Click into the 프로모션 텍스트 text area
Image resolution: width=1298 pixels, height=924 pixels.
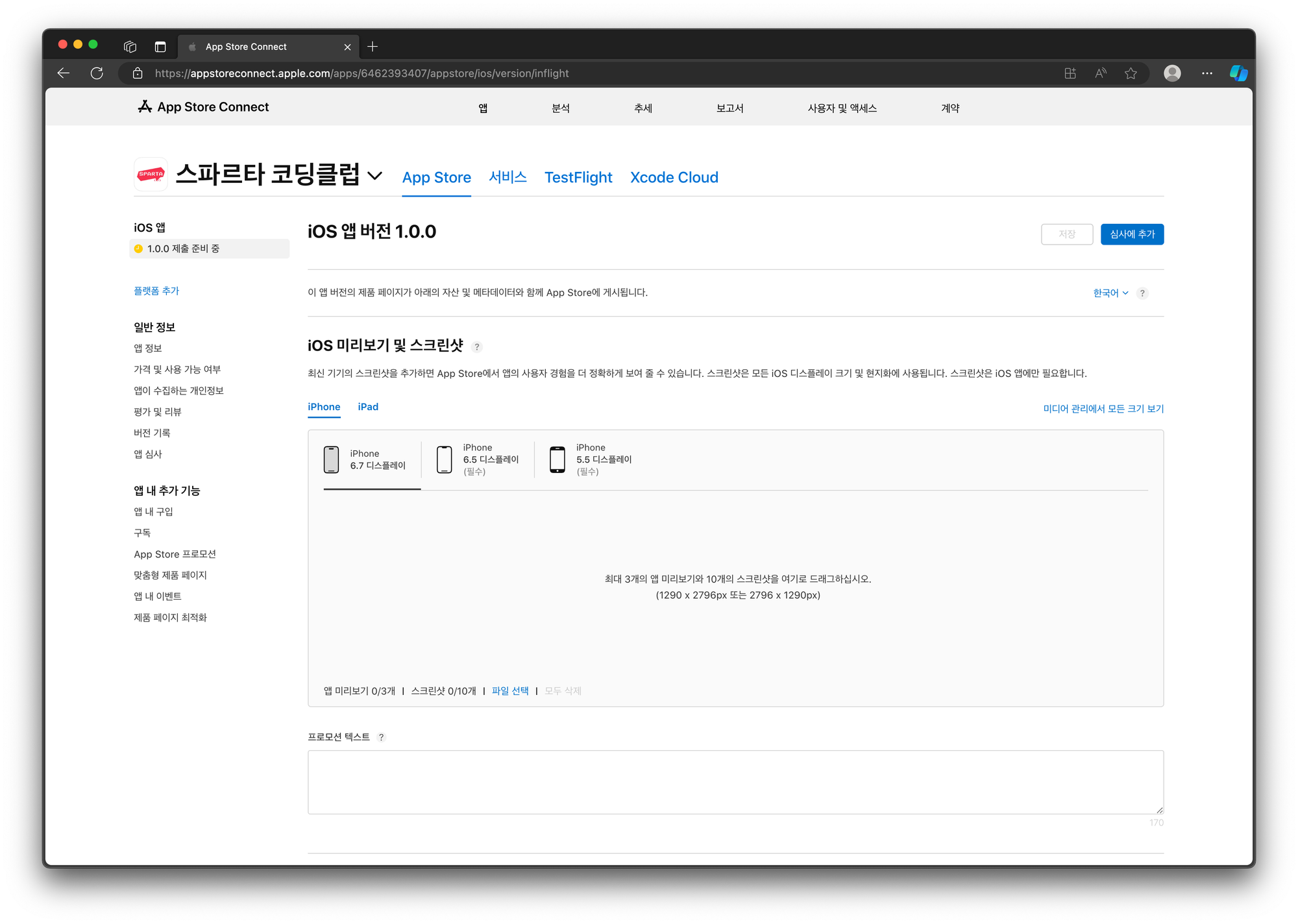tap(735, 782)
